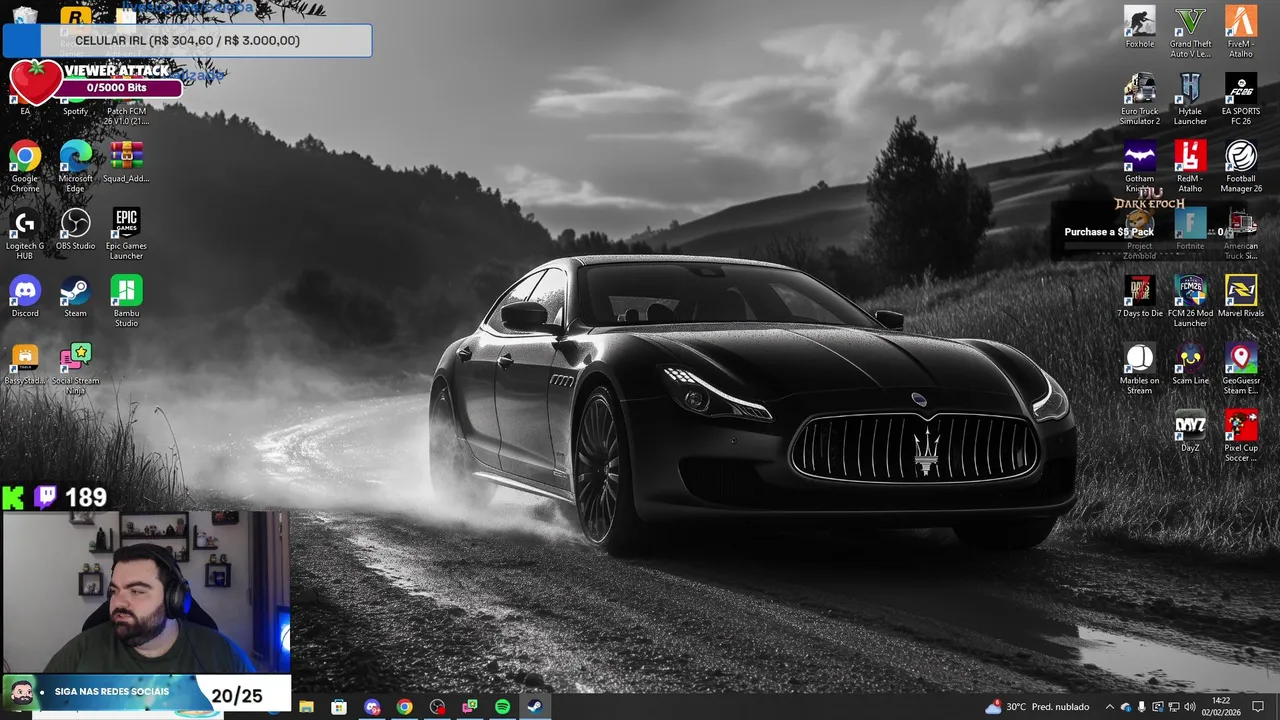This screenshot has height=720, width=1280.
Task: Switch to Discord in the taskbar
Action: pyautogui.click(x=372, y=707)
